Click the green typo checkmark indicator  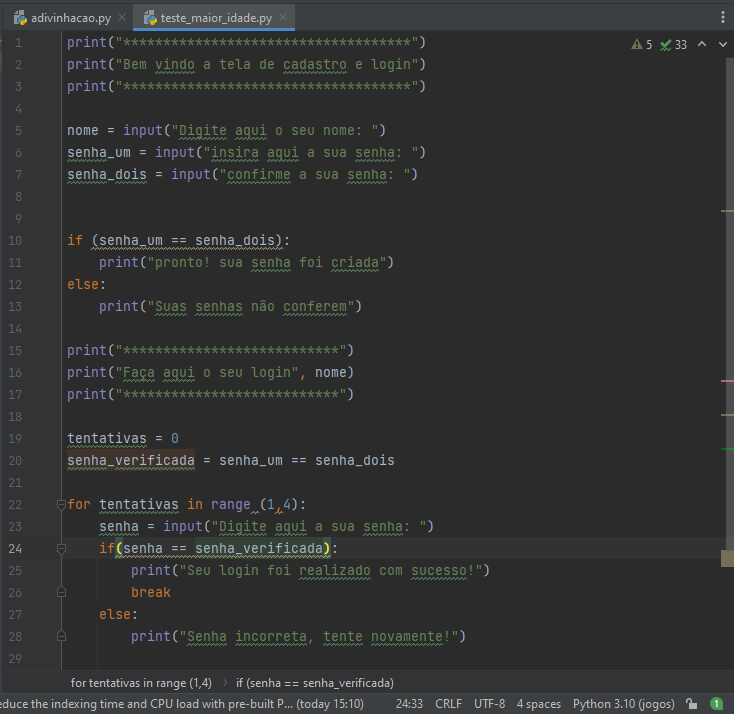665,45
